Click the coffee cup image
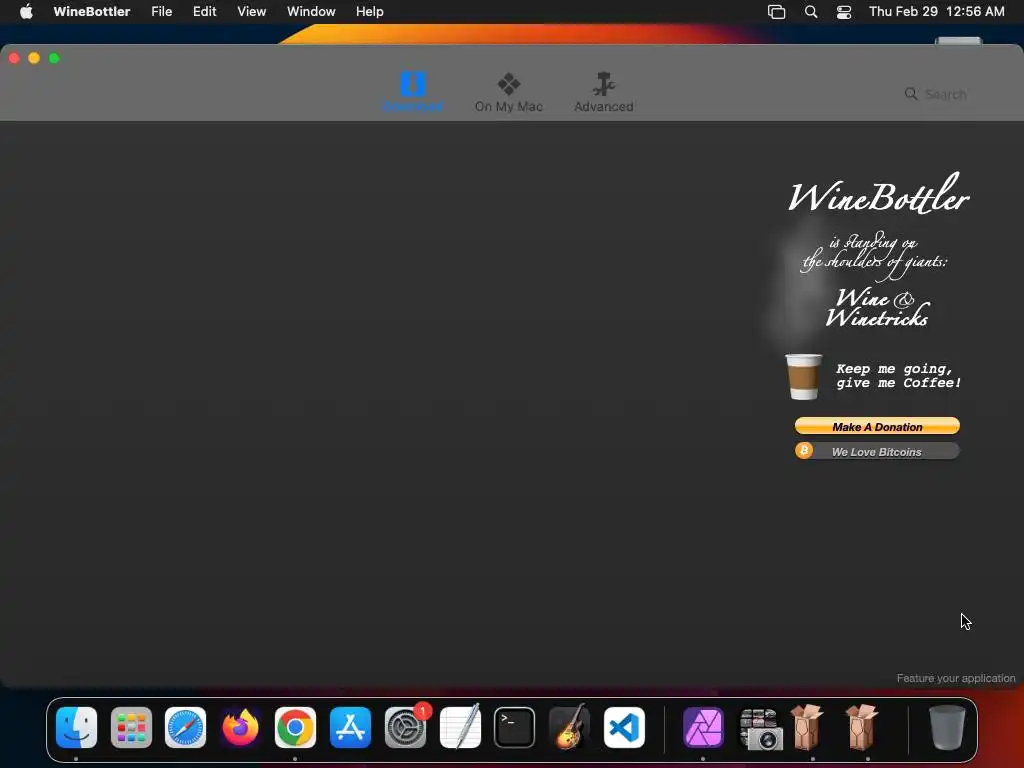Screen dimensions: 1024x768 point(803,376)
